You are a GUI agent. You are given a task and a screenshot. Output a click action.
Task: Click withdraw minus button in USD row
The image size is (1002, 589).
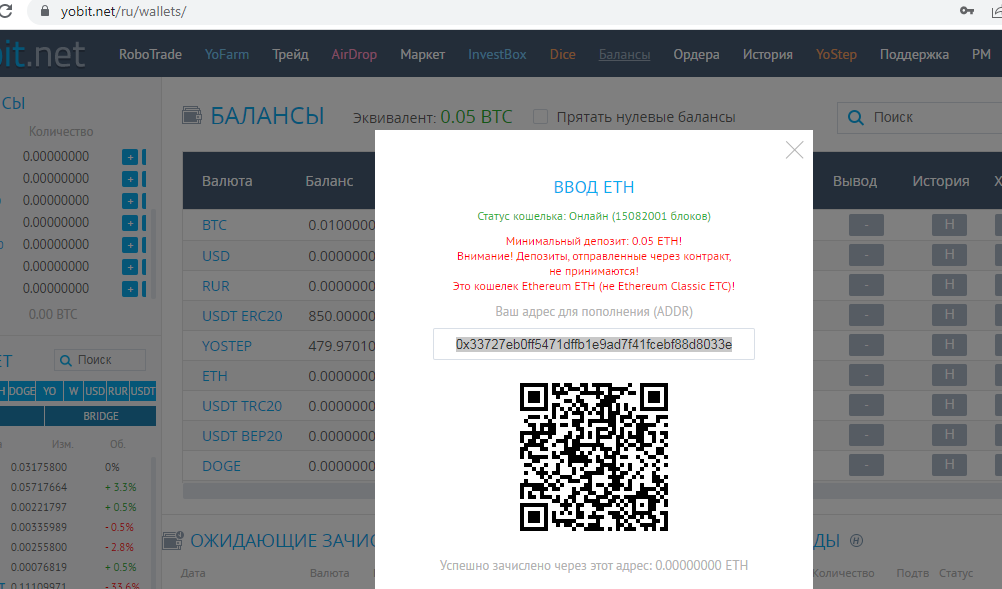866,255
